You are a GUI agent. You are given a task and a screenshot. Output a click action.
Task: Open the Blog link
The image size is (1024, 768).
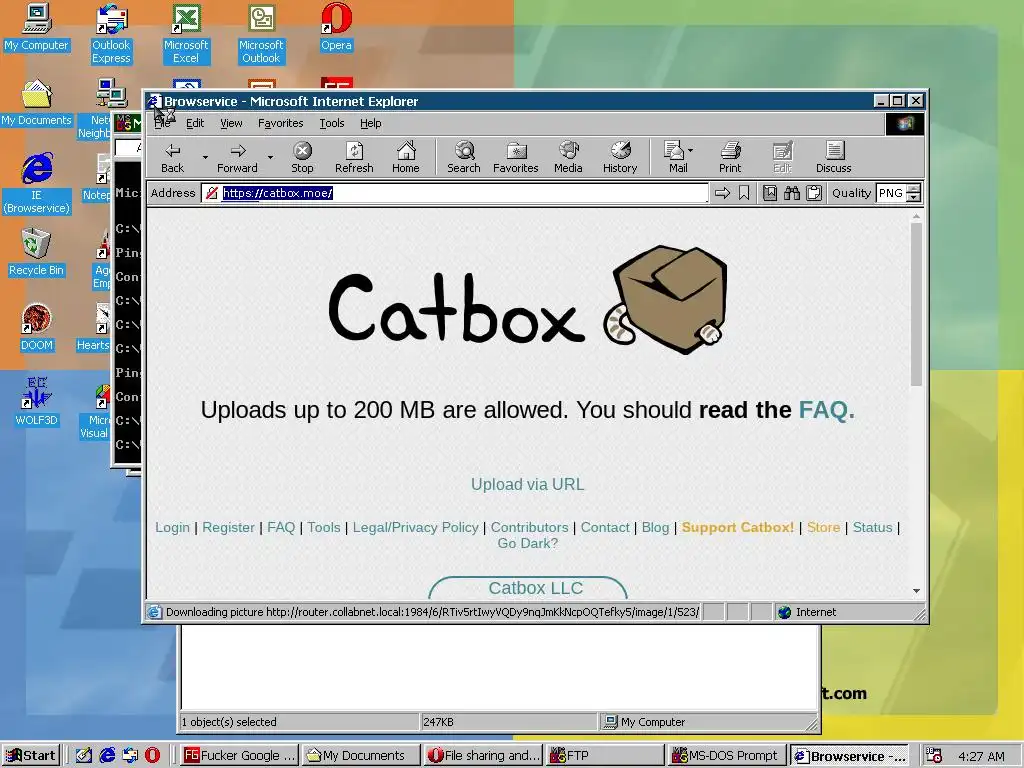pos(655,528)
